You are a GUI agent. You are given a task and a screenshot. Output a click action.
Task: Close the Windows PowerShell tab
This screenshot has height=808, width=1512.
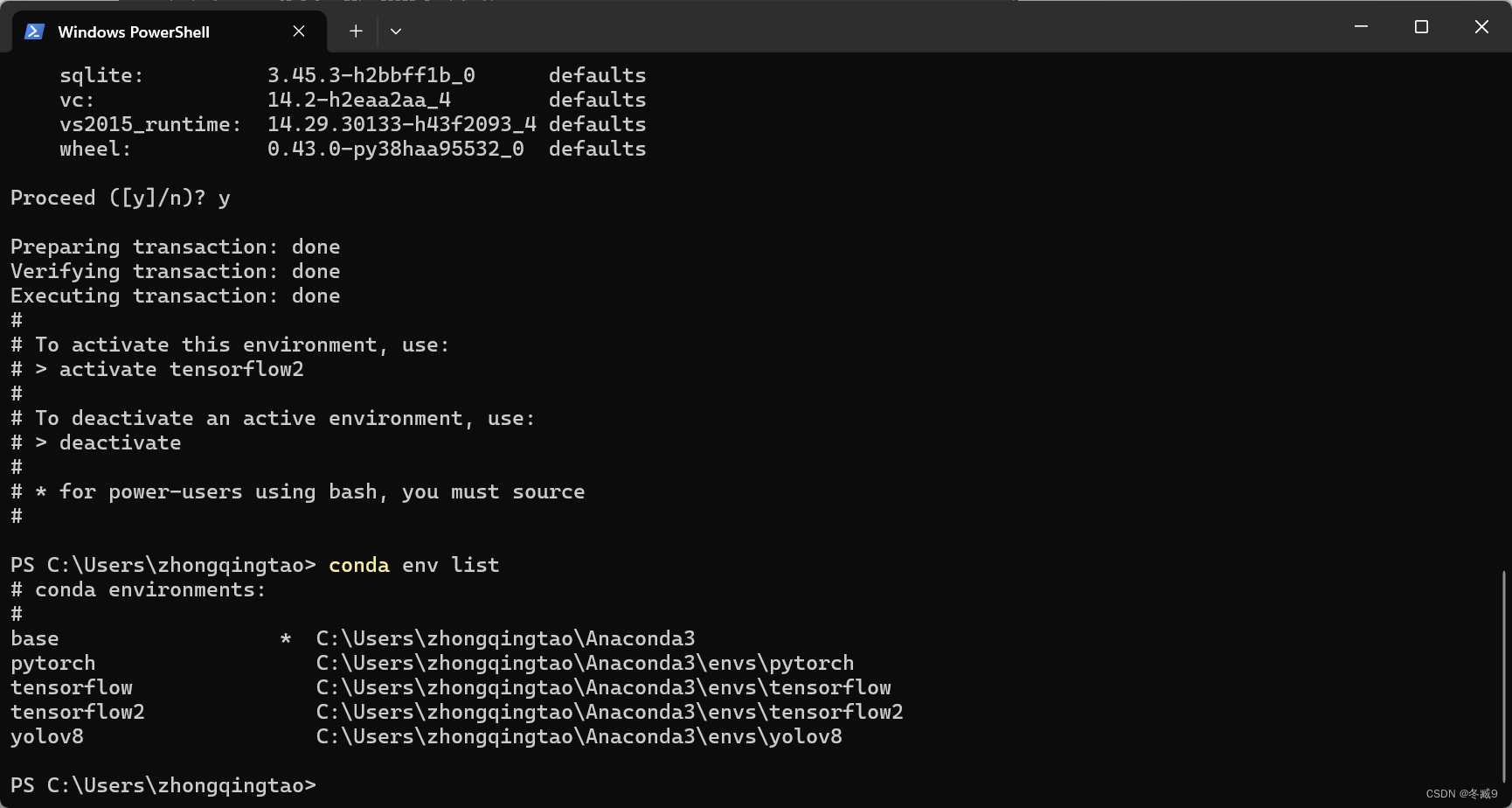(x=298, y=31)
